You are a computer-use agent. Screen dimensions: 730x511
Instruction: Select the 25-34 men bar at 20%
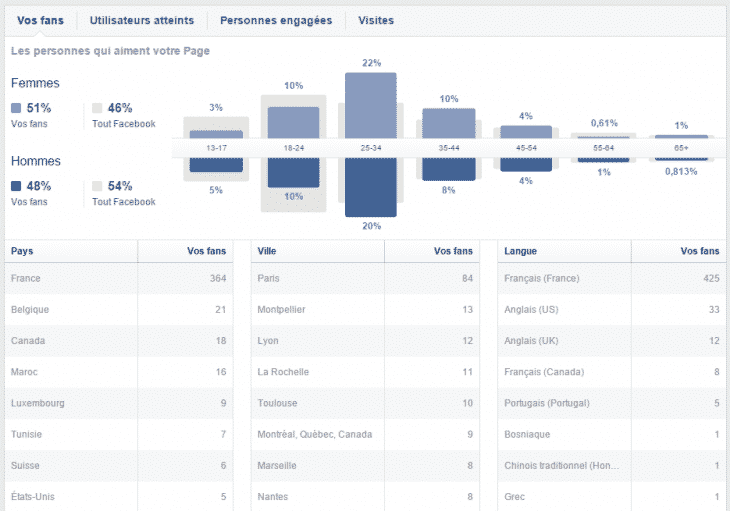click(x=371, y=187)
